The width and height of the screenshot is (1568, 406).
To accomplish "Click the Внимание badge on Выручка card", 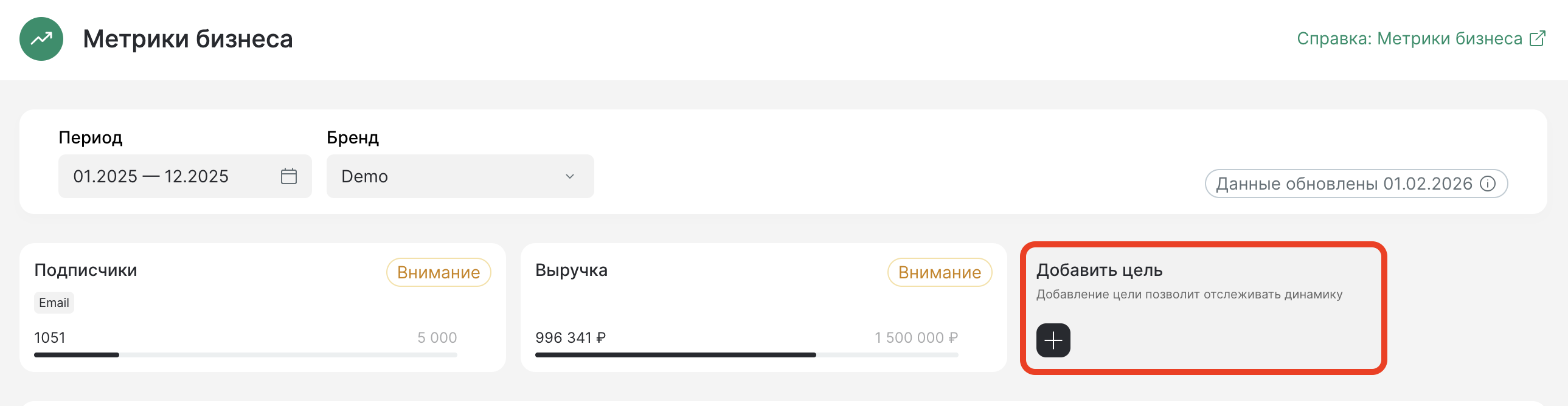I will 939,273.
